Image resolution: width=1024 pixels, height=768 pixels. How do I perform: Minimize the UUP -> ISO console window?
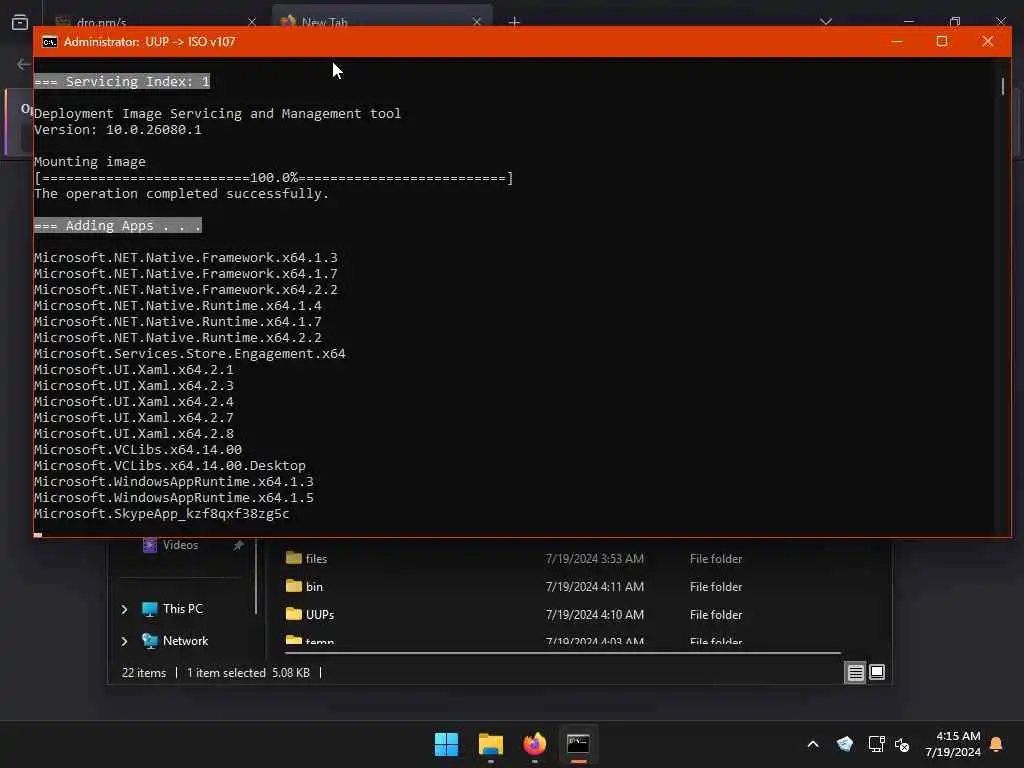click(x=897, y=41)
